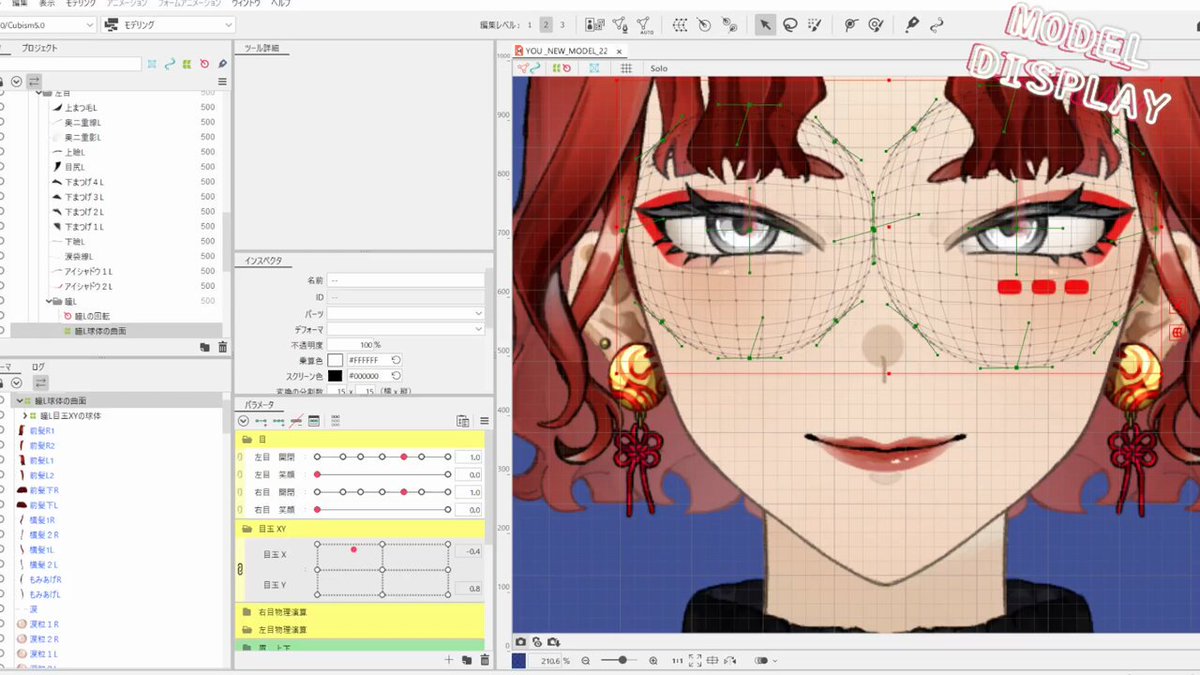The height and width of the screenshot is (675, 1200).
Task: Delete selected part with trash icon
Action: tap(222, 347)
